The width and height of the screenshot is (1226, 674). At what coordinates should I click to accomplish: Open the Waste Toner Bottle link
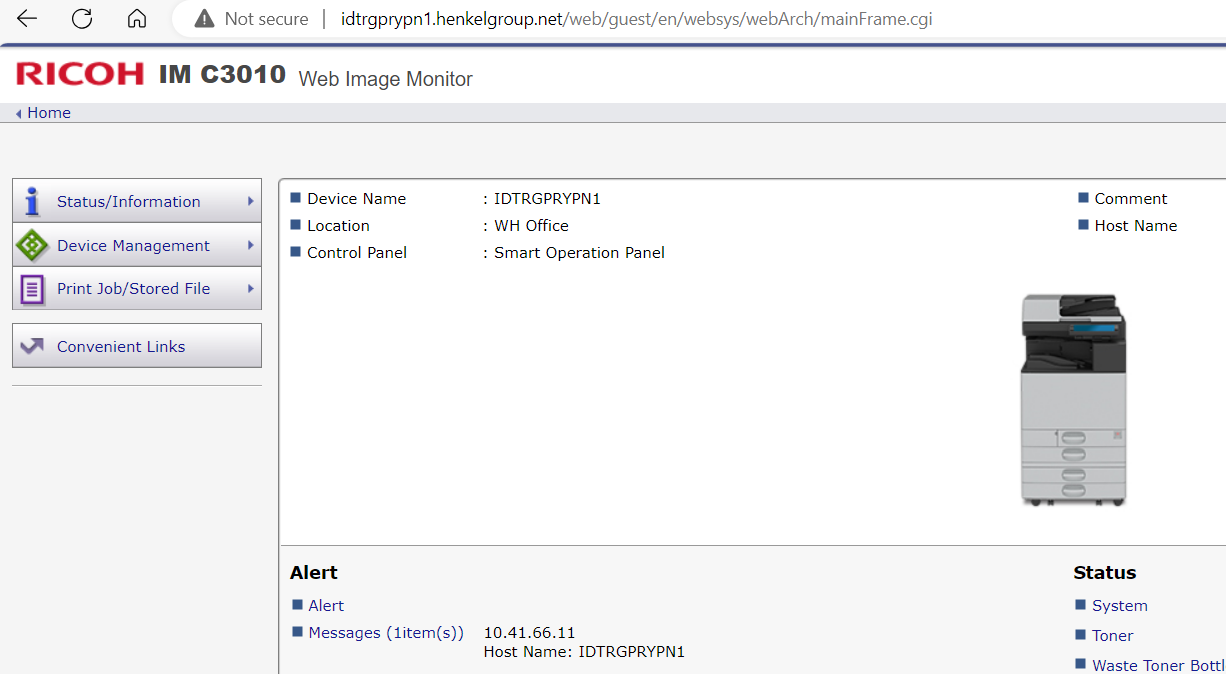(x=1158, y=665)
